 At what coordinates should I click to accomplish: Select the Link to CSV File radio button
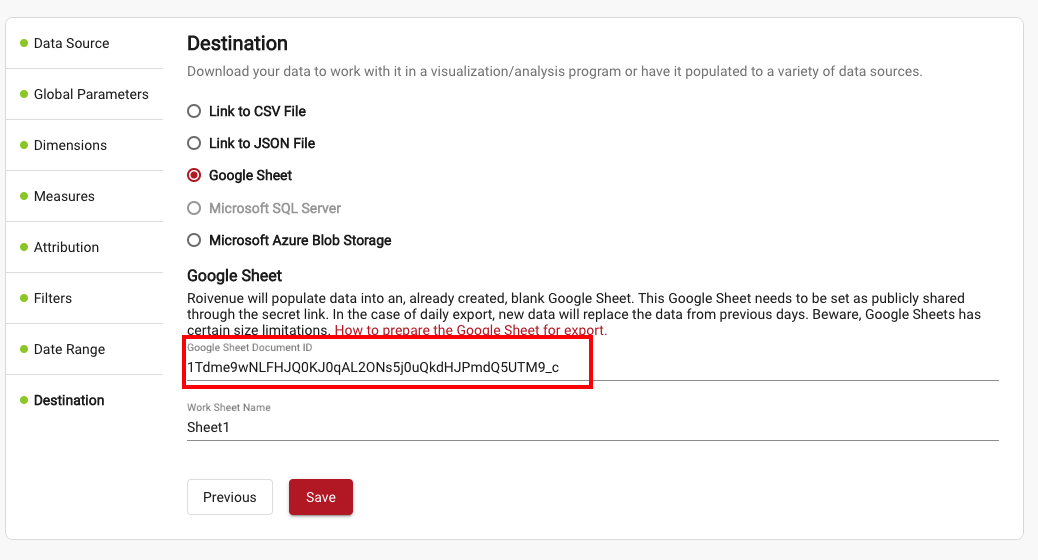coord(194,111)
